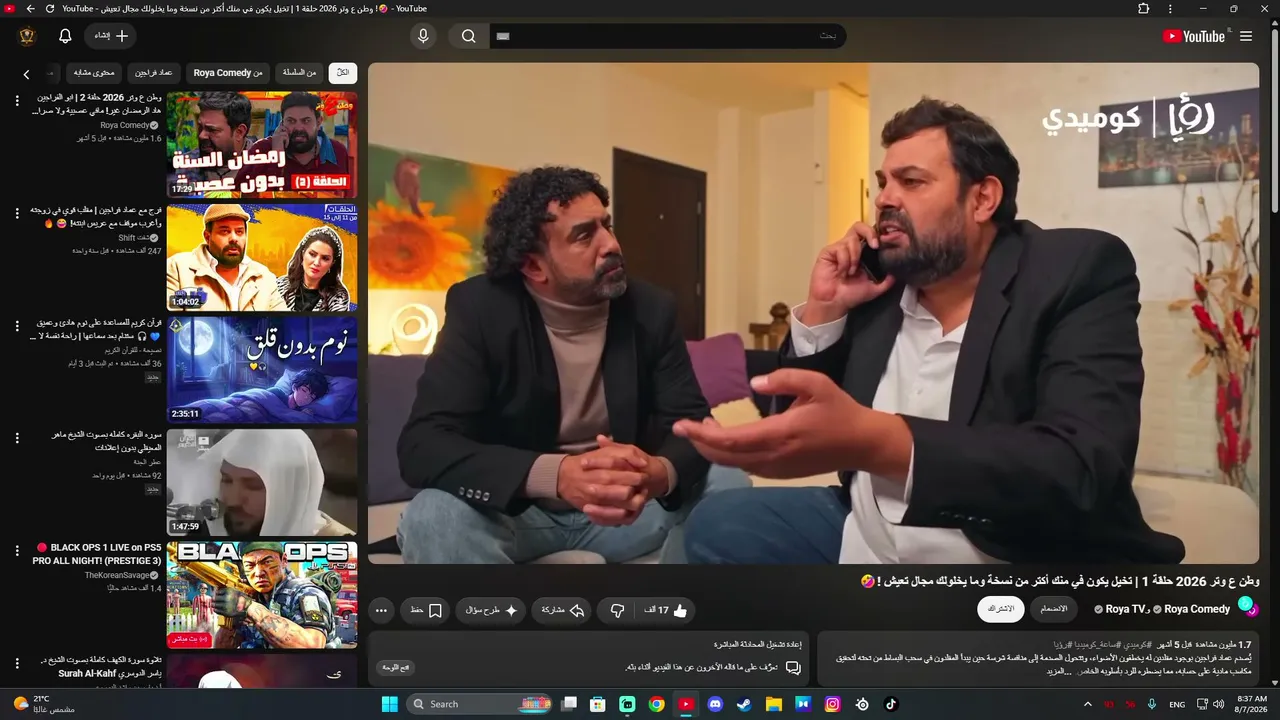
Task: Show hidden system tray icons chevron
Action: 1087,704
